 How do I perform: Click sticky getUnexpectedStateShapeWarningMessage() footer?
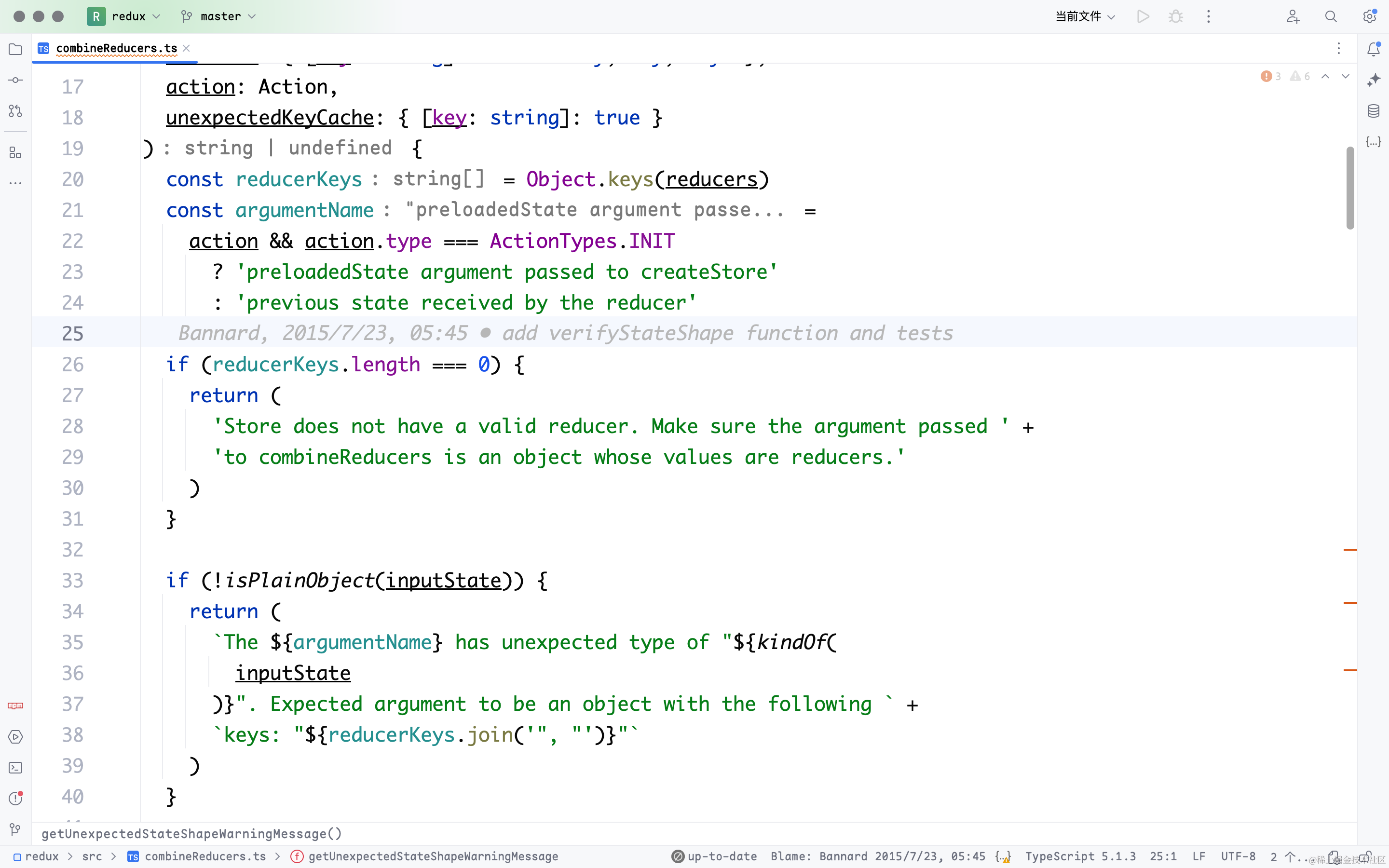[x=191, y=834]
